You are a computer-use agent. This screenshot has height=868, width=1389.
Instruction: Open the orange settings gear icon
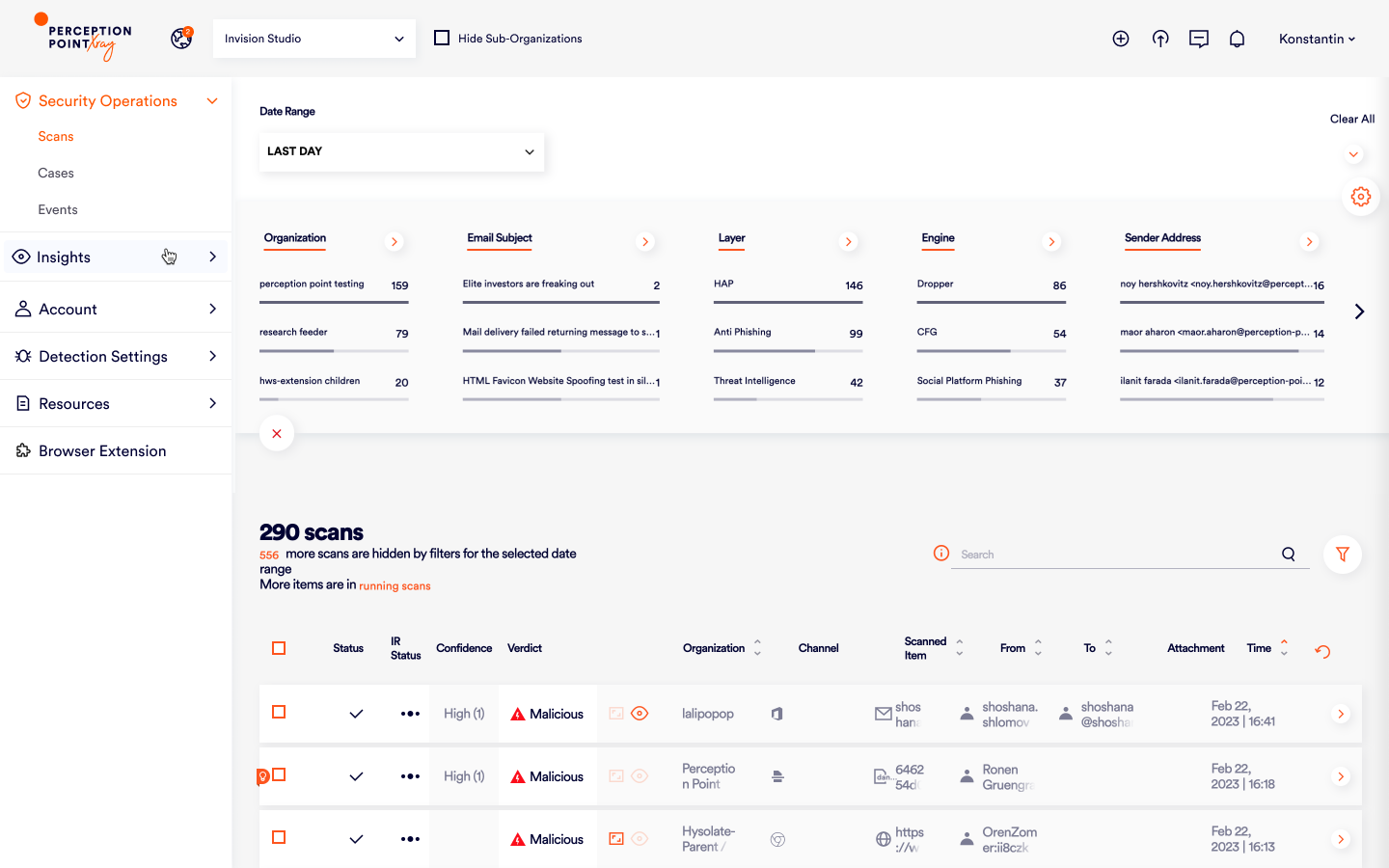point(1361,197)
